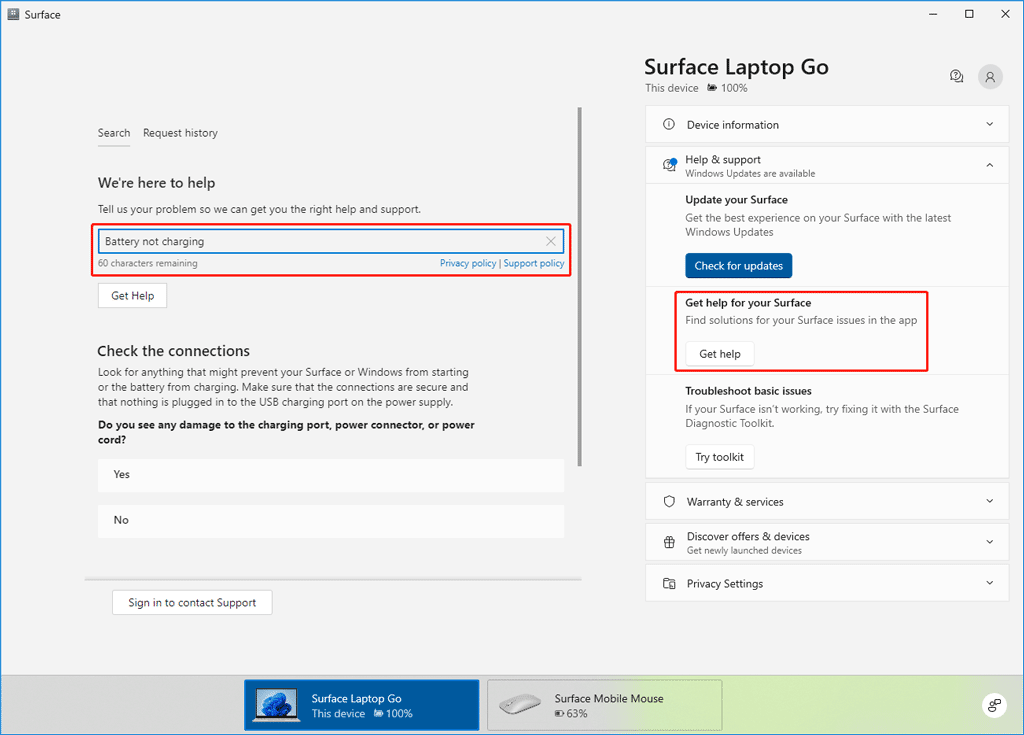
Task: Click the Get Help button under search box
Action: (x=133, y=295)
